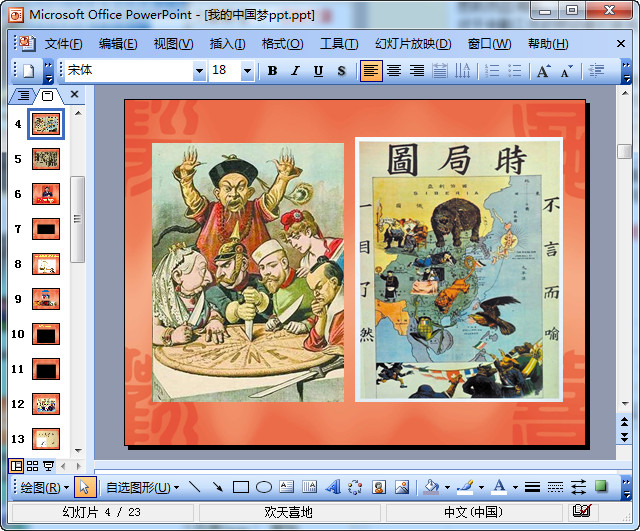Screen dimensions: 640x531
Task: Open the 插入(I) menu
Action: tap(227, 44)
